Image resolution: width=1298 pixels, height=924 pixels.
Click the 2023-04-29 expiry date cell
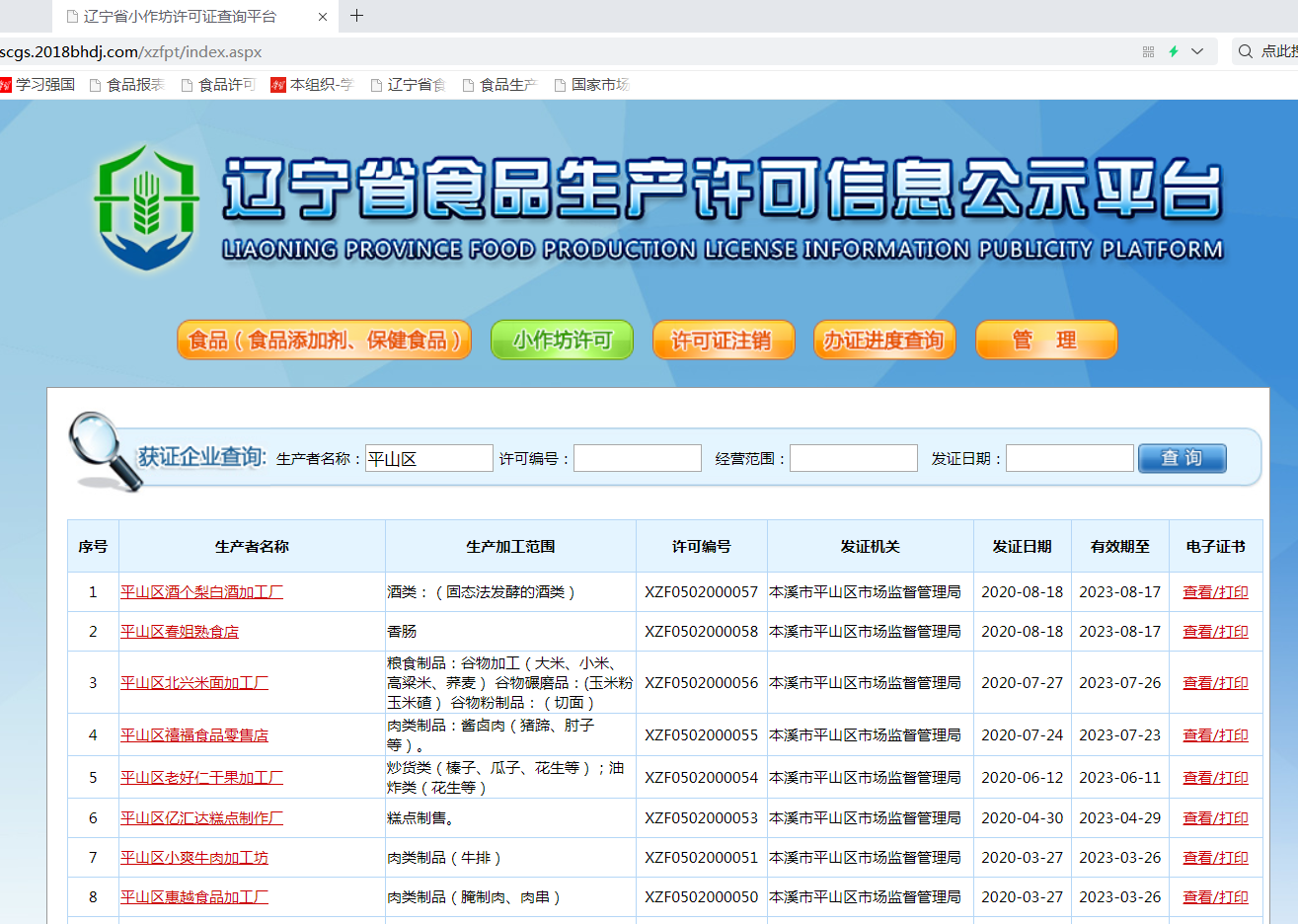pyautogui.click(x=1120, y=818)
